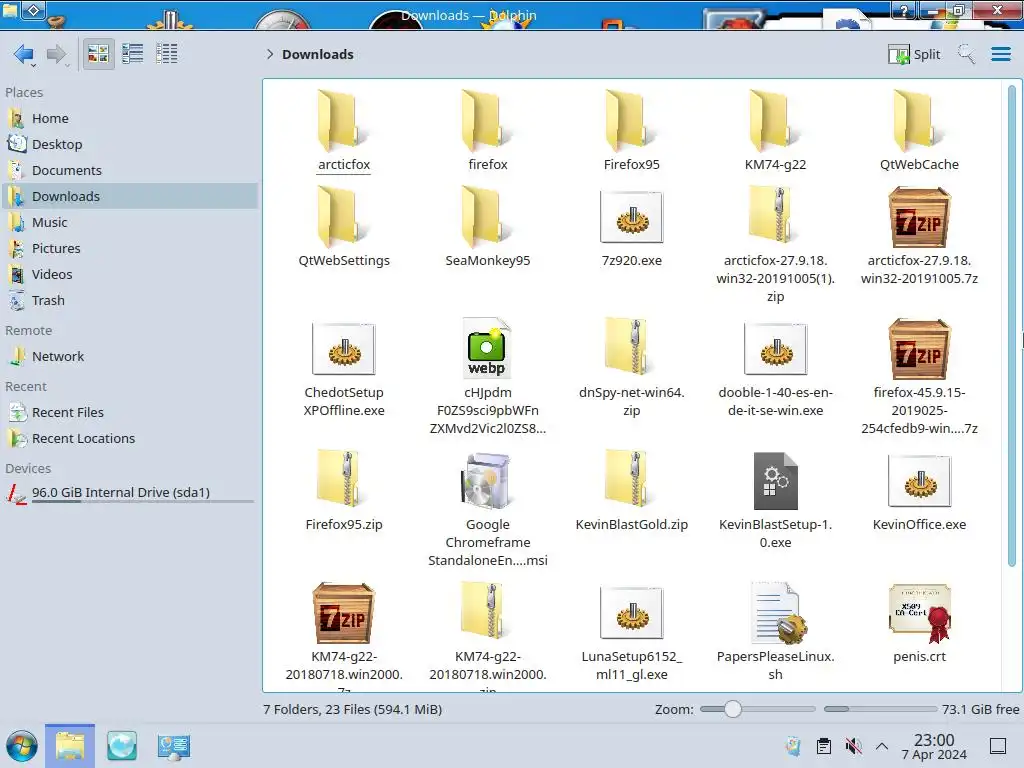Viewport: 1024px width, 768px height.
Task: Open Recent Files entry
Action: tap(129, 413)
